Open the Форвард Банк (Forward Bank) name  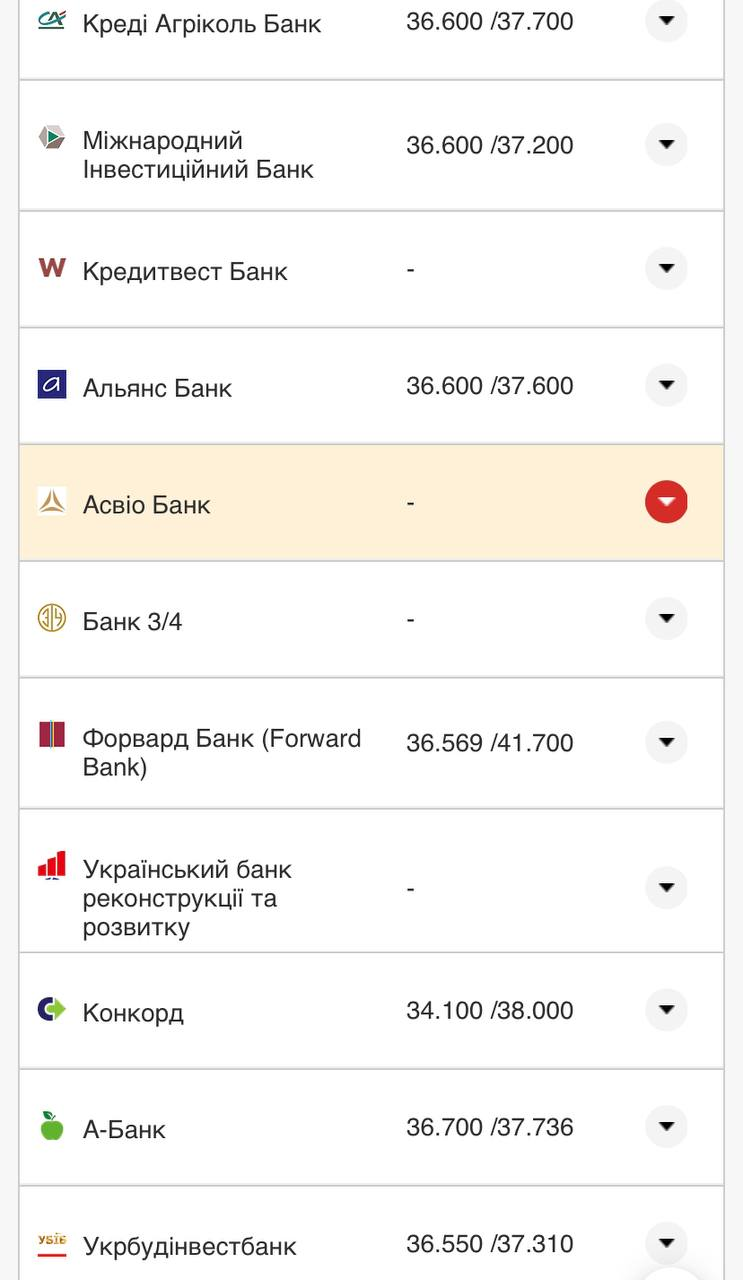click(x=221, y=753)
